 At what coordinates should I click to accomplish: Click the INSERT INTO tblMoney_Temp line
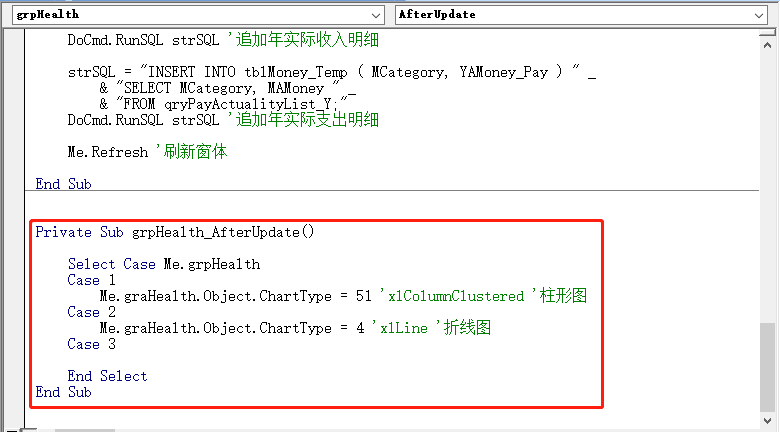(x=331, y=72)
